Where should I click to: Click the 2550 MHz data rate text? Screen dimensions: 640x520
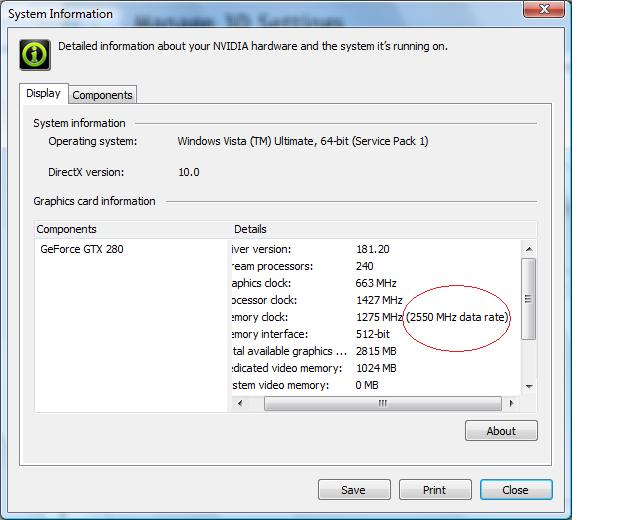coord(457,317)
